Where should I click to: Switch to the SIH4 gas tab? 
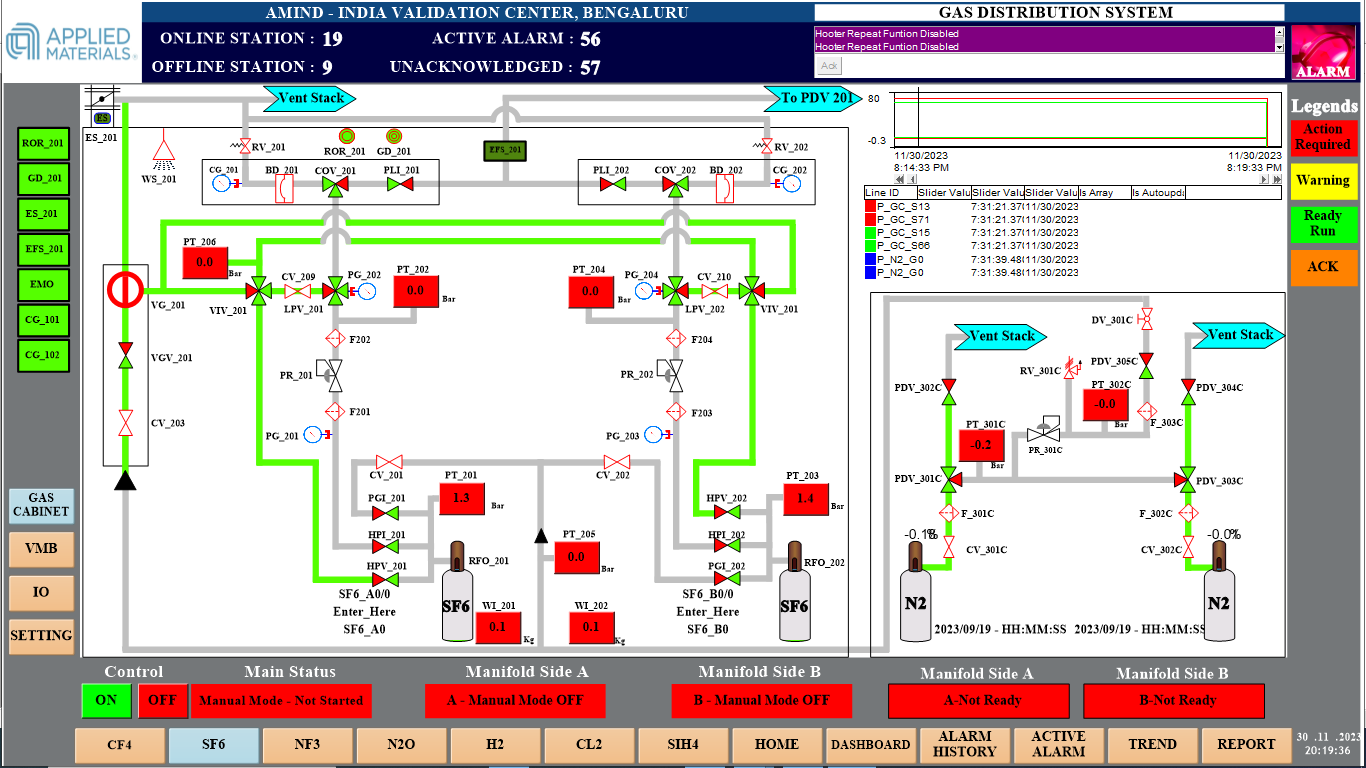[683, 745]
